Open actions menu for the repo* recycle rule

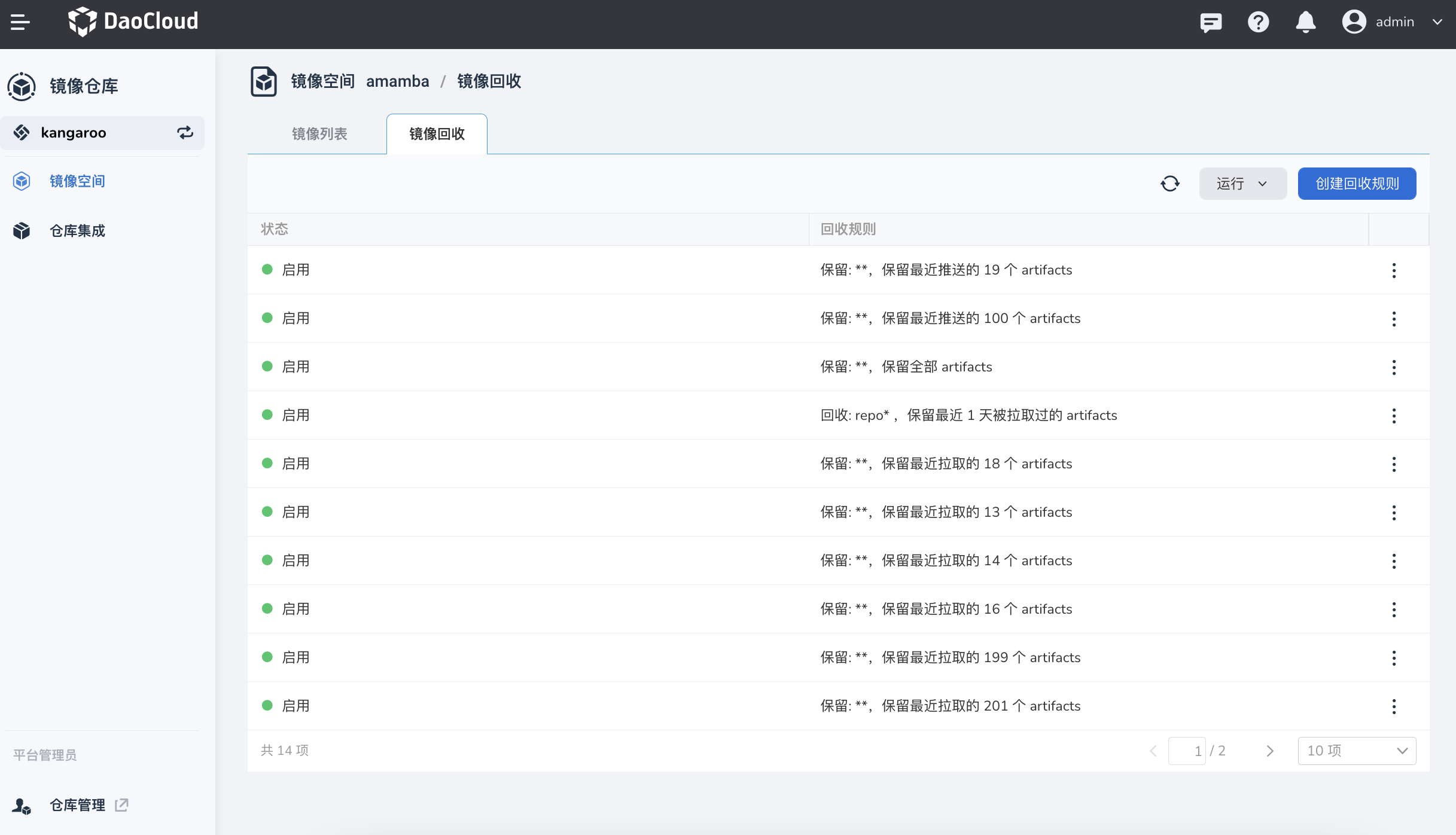point(1394,416)
